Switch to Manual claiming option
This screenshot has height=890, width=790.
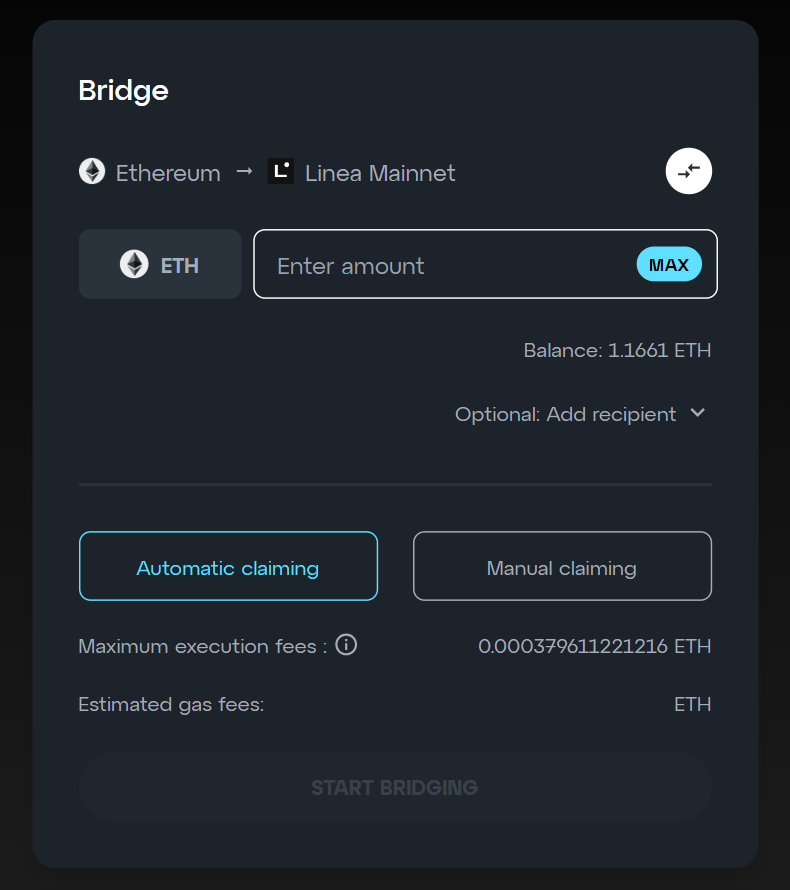pos(562,566)
